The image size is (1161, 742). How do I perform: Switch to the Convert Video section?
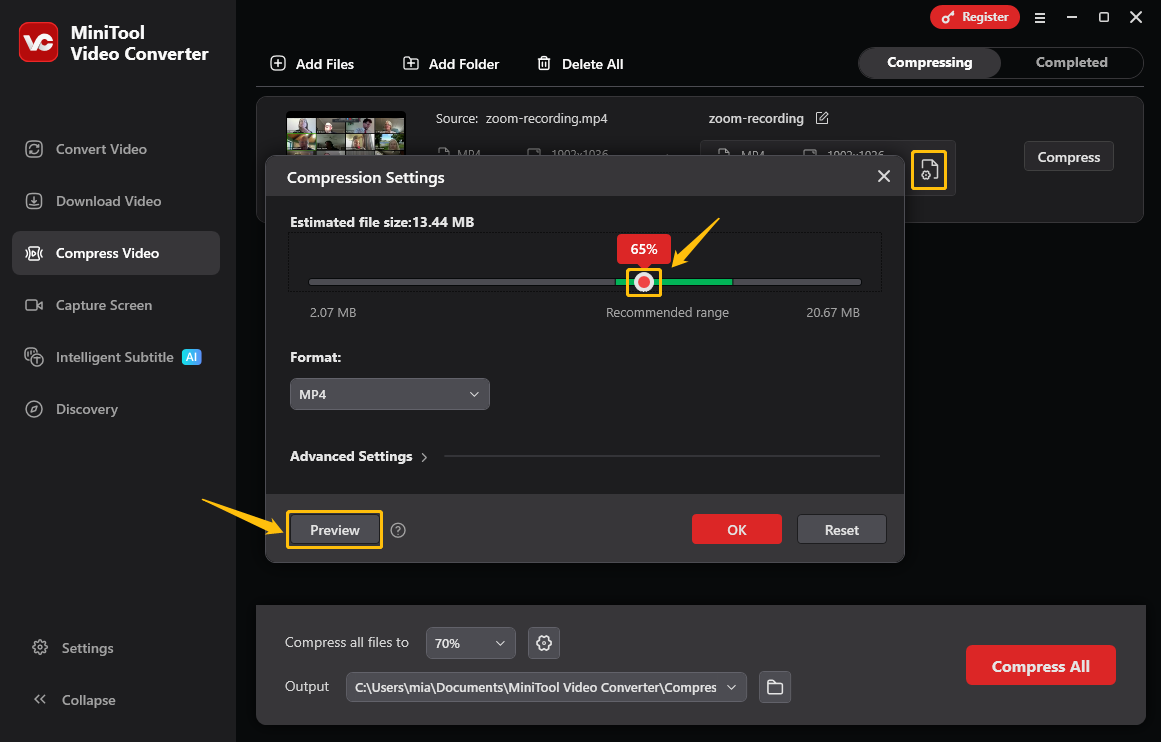point(99,148)
